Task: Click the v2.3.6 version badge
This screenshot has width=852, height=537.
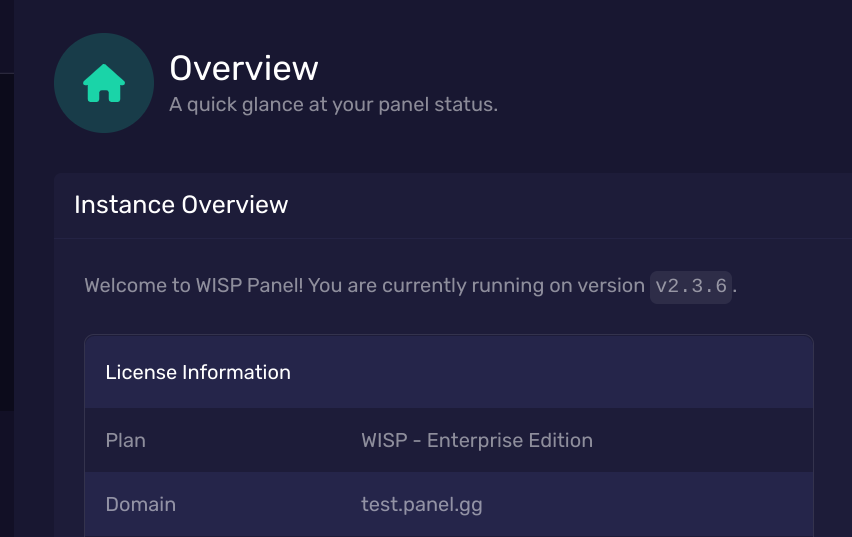Action: pos(691,286)
